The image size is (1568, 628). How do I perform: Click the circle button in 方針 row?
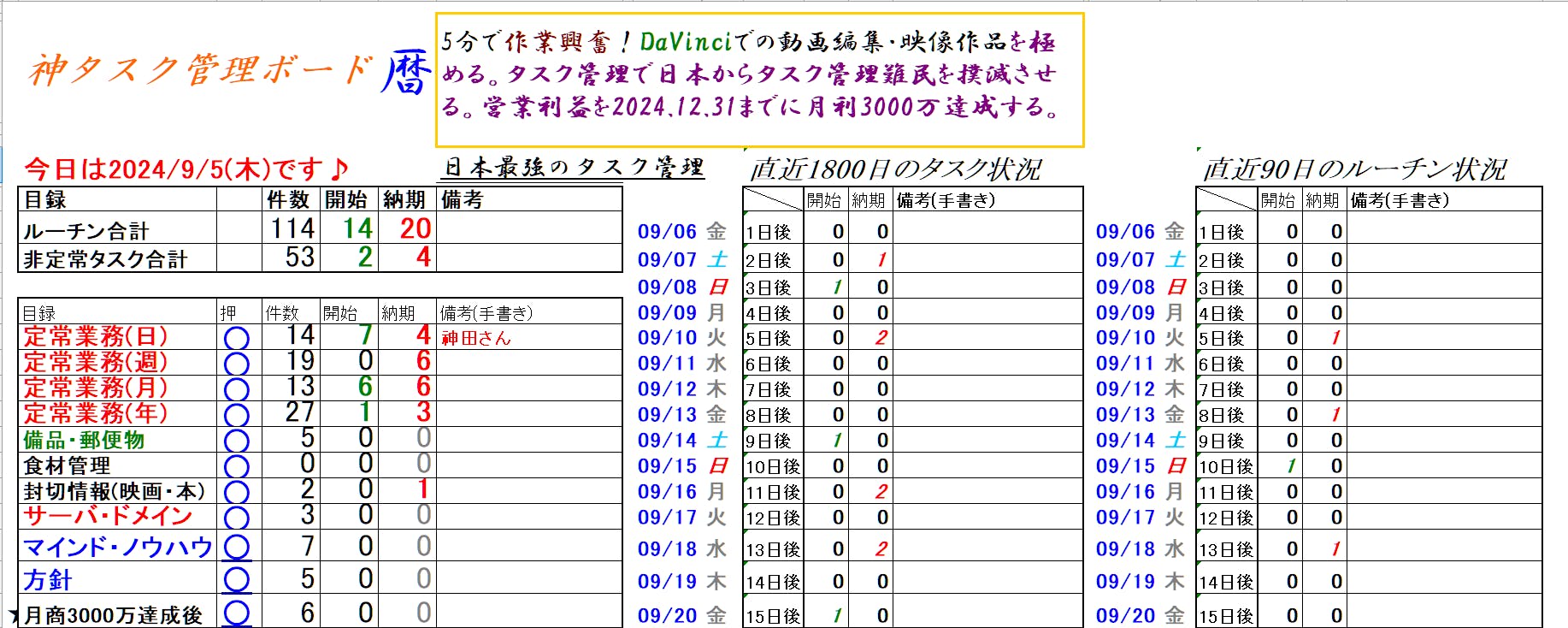tap(237, 579)
